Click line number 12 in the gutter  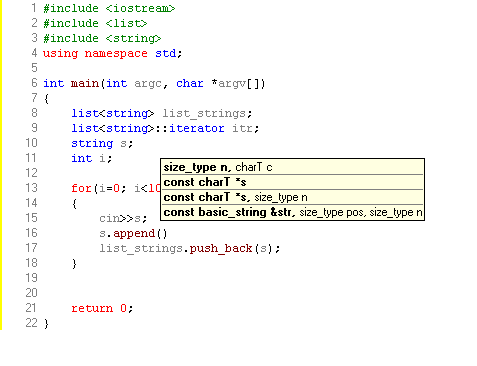(31, 173)
